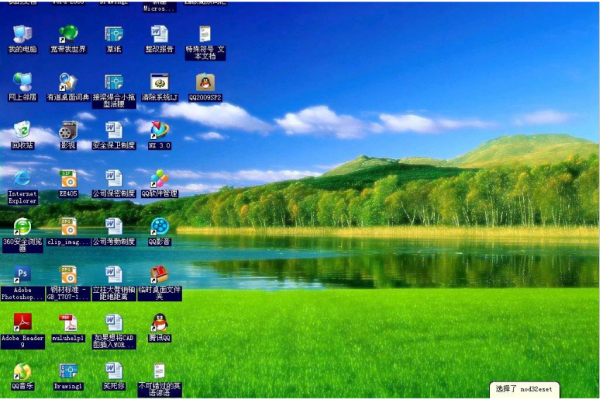Select the 有道桌面词典 dictionary shortcut

[x=68, y=83]
